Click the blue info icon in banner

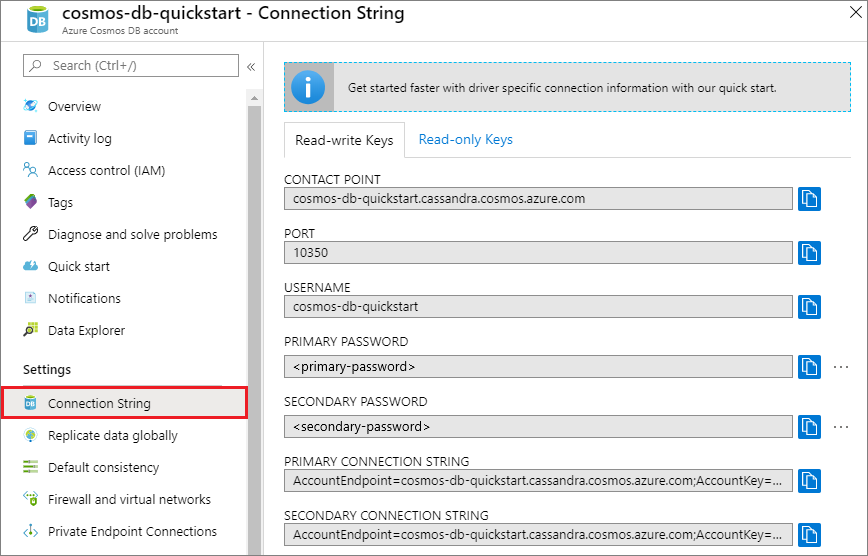pos(308,87)
